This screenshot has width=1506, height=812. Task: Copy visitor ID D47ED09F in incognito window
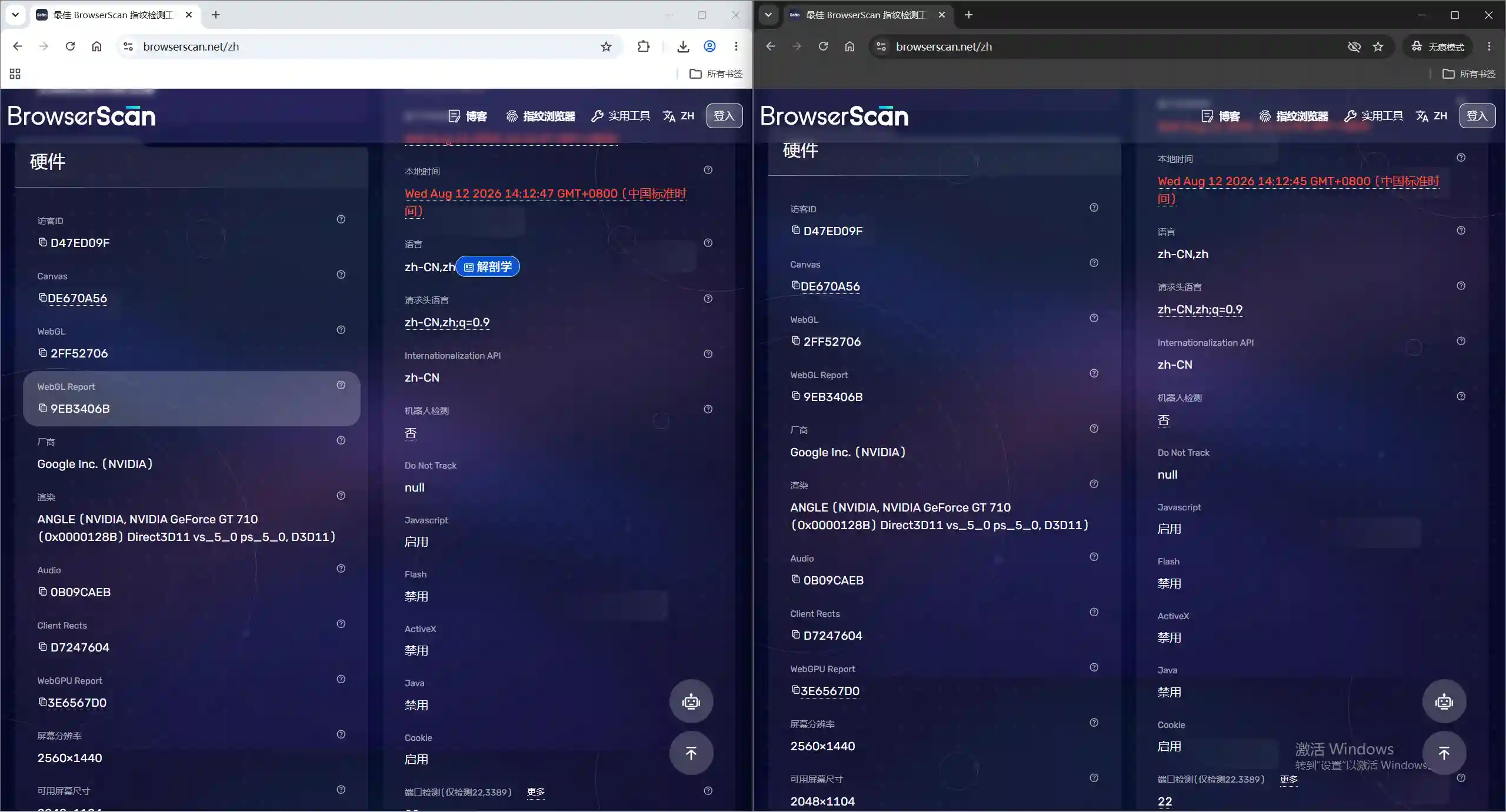(x=795, y=230)
